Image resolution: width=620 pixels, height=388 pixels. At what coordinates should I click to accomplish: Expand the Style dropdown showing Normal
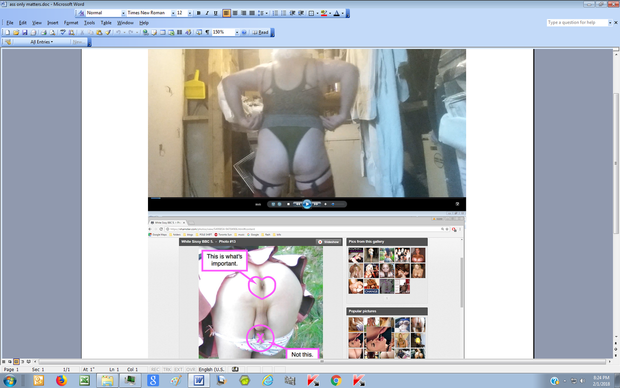click(123, 13)
